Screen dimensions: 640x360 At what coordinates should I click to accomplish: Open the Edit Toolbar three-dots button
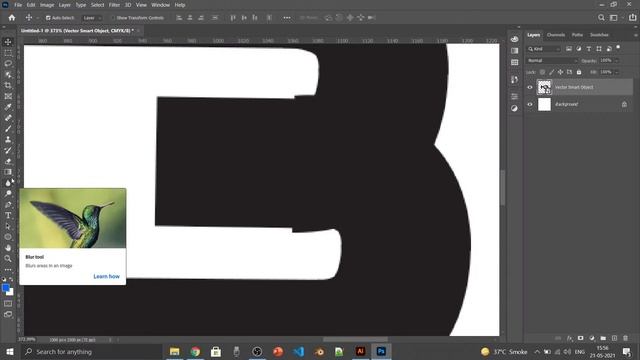pyautogui.click(x=8, y=269)
